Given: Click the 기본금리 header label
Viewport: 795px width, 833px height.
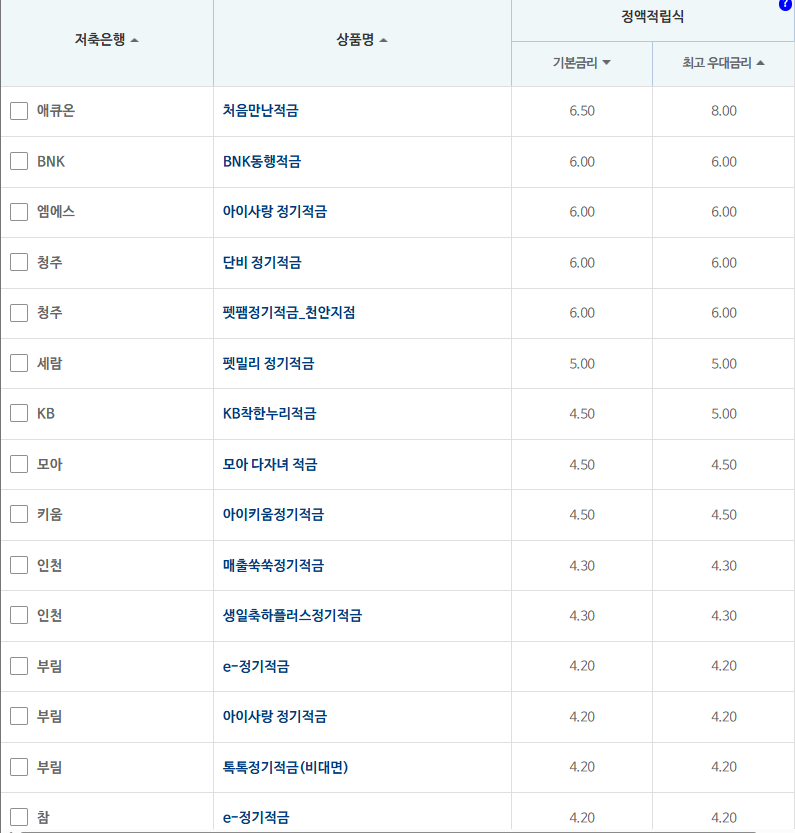Looking at the screenshot, I should tap(575, 63).
